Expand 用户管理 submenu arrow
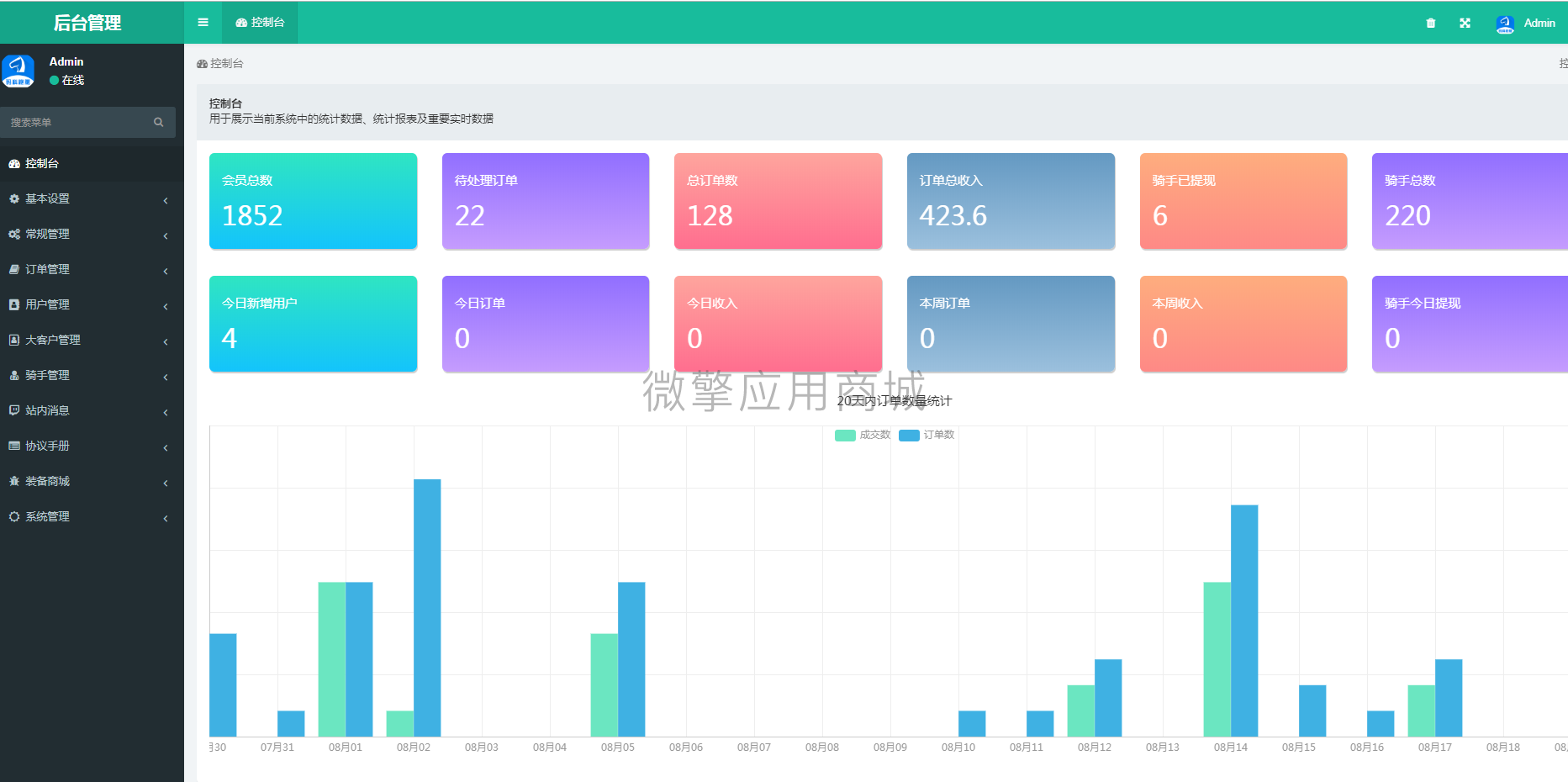 tap(166, 306)
